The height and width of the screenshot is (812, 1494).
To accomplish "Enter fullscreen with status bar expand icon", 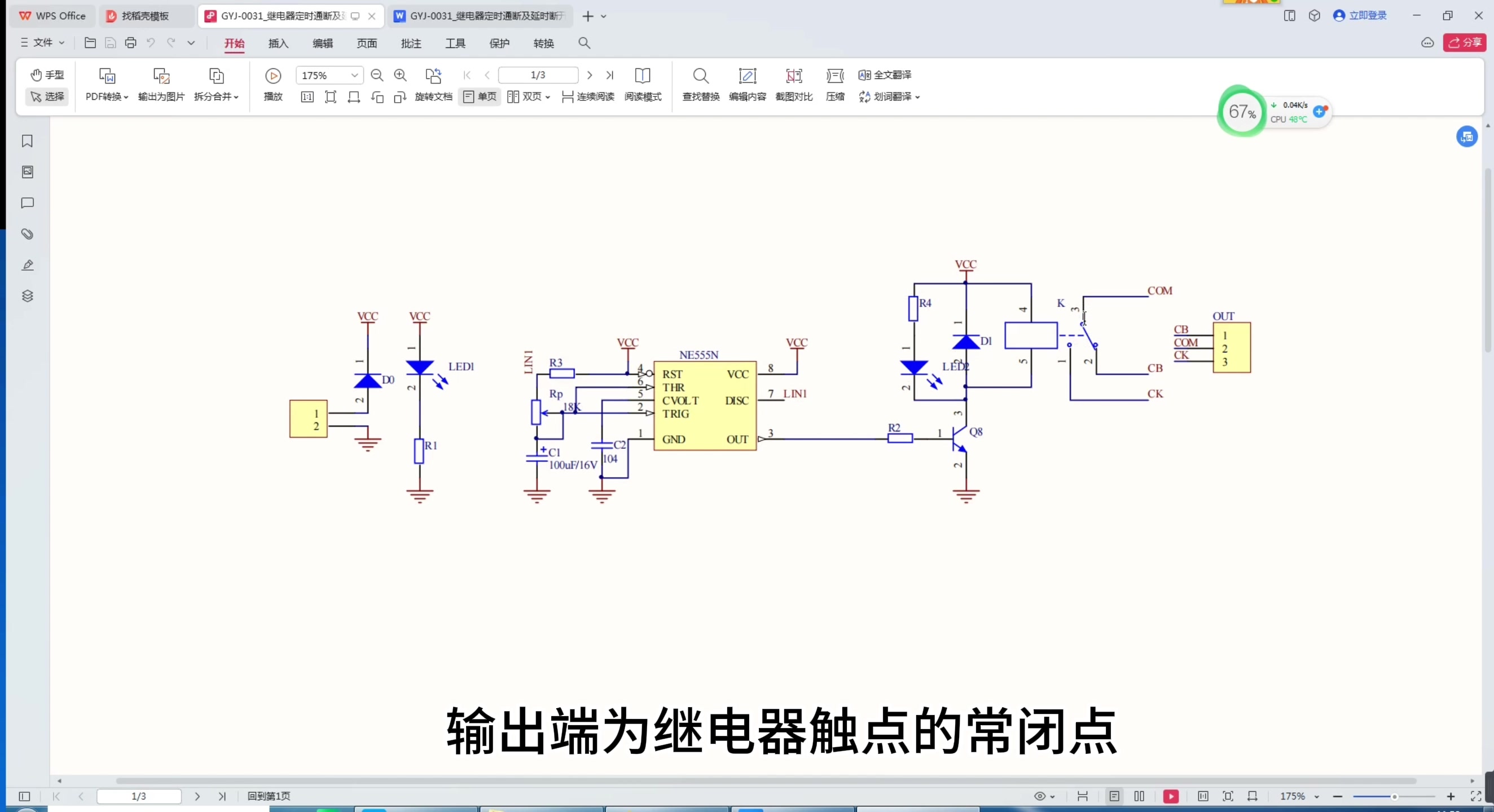I will tap(1476, 796).
